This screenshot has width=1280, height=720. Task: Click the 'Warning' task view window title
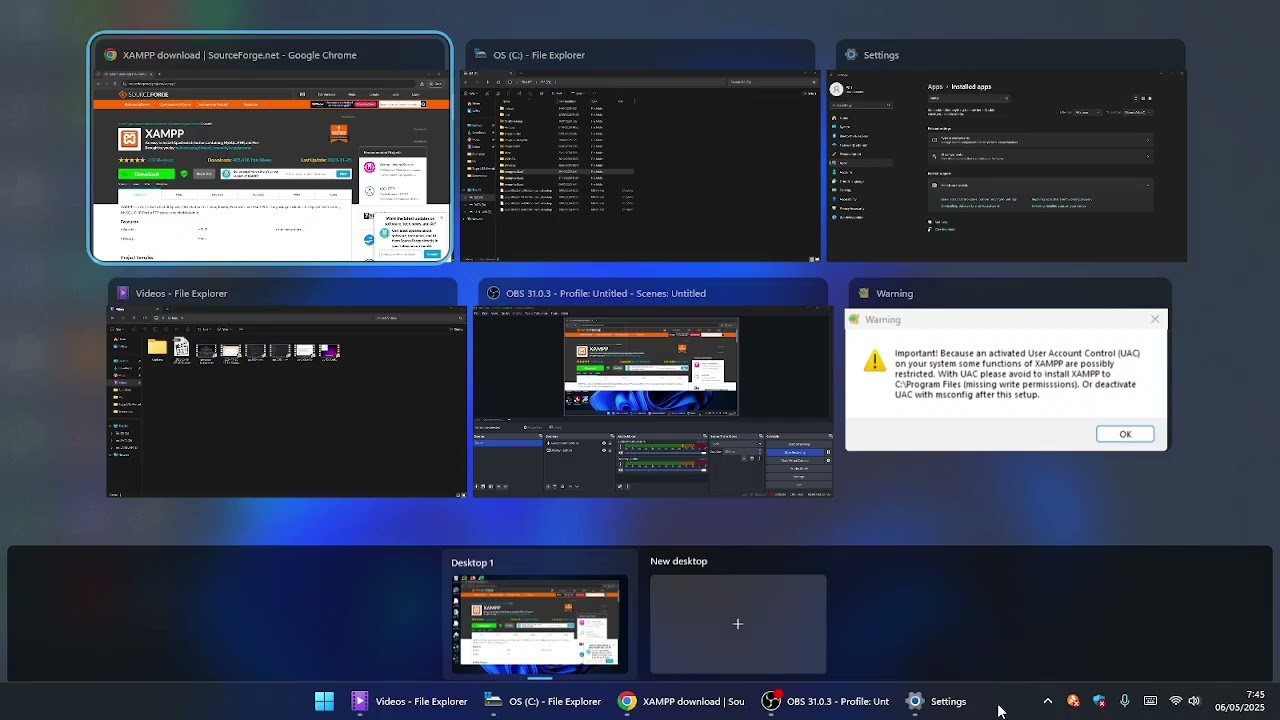(x=894, y=293)
